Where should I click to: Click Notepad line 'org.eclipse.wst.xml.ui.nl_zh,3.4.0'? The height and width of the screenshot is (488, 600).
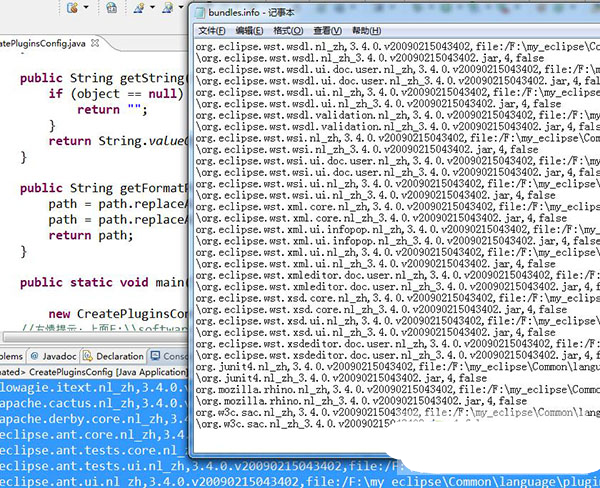398,253
